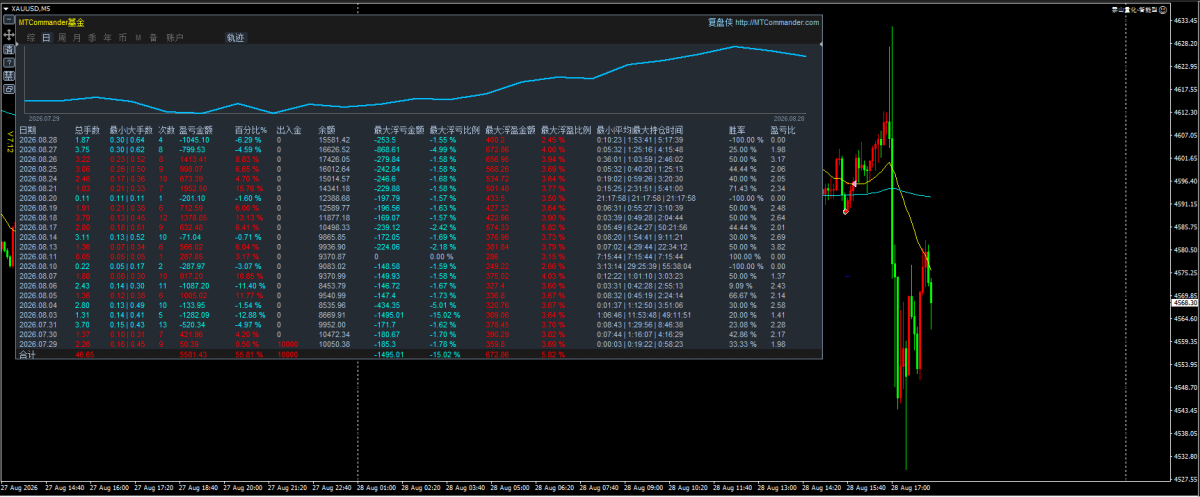
Task: Click the 日期 column header
Action: click(28, 130)
